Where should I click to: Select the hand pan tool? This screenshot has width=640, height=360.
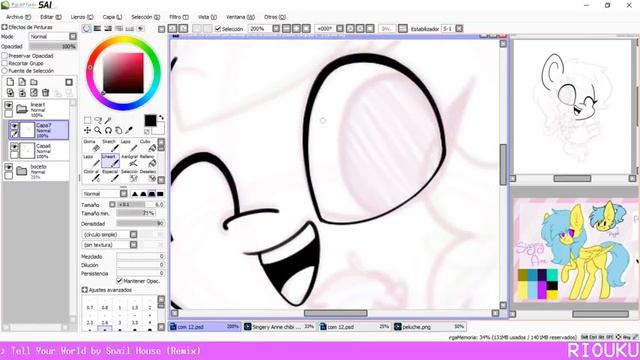coord(118,130)
